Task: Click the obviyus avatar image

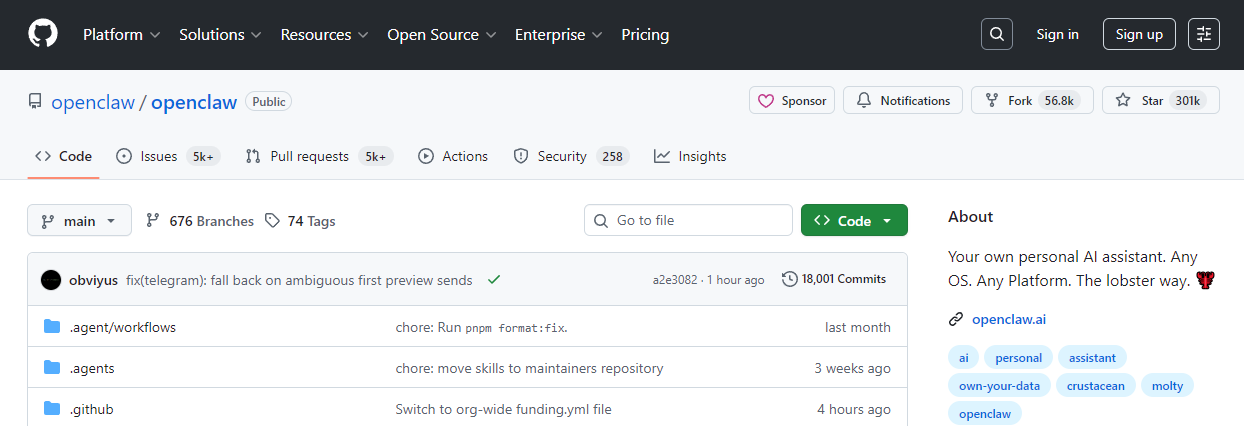Action: coord(51,280)
